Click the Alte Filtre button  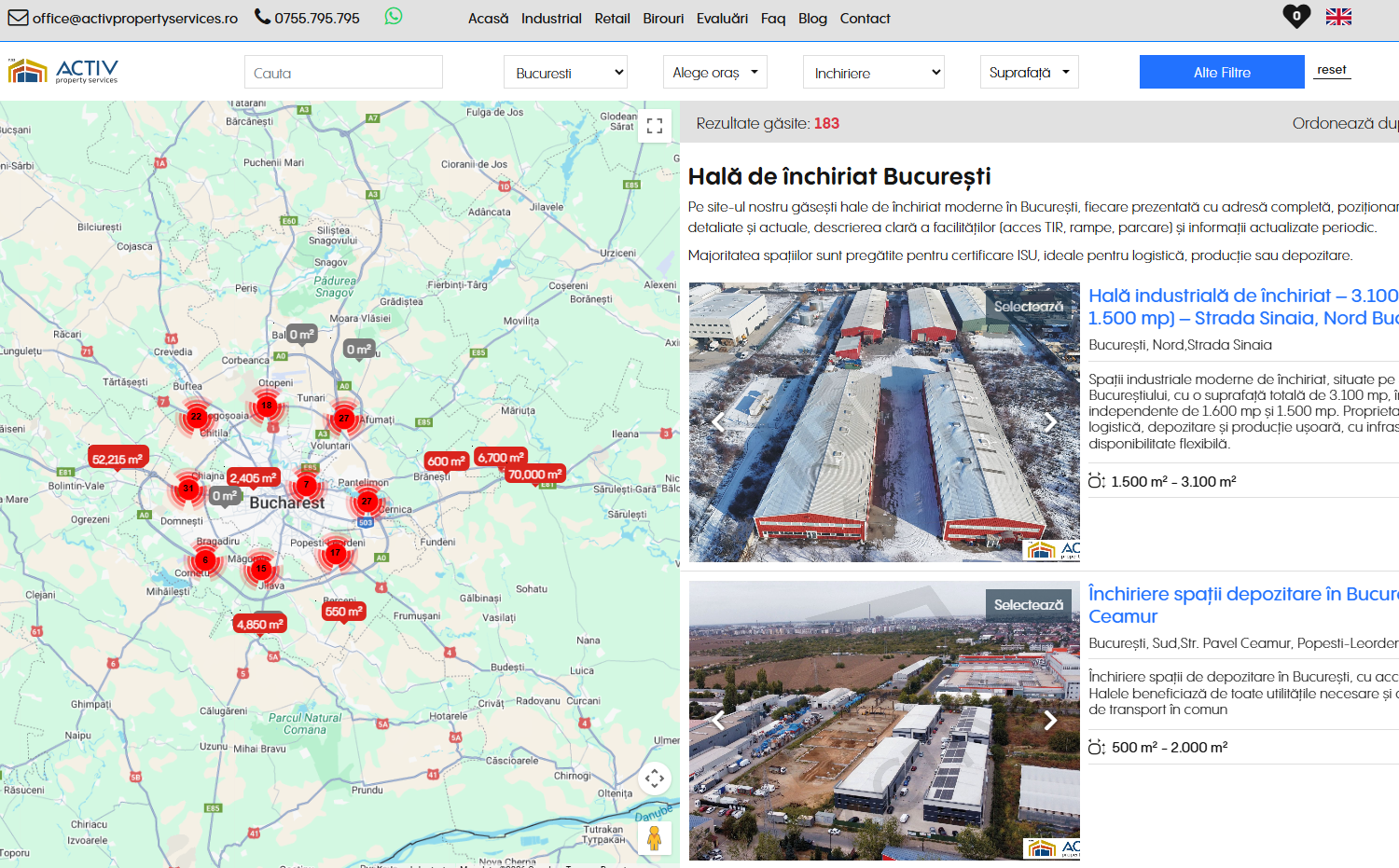tap(1222, 73)
